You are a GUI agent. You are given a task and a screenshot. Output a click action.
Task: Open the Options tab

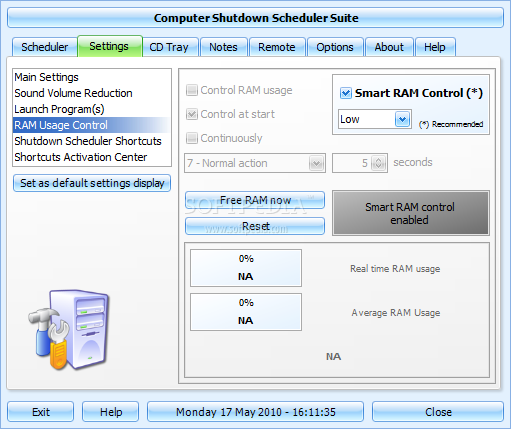point(335,47)
